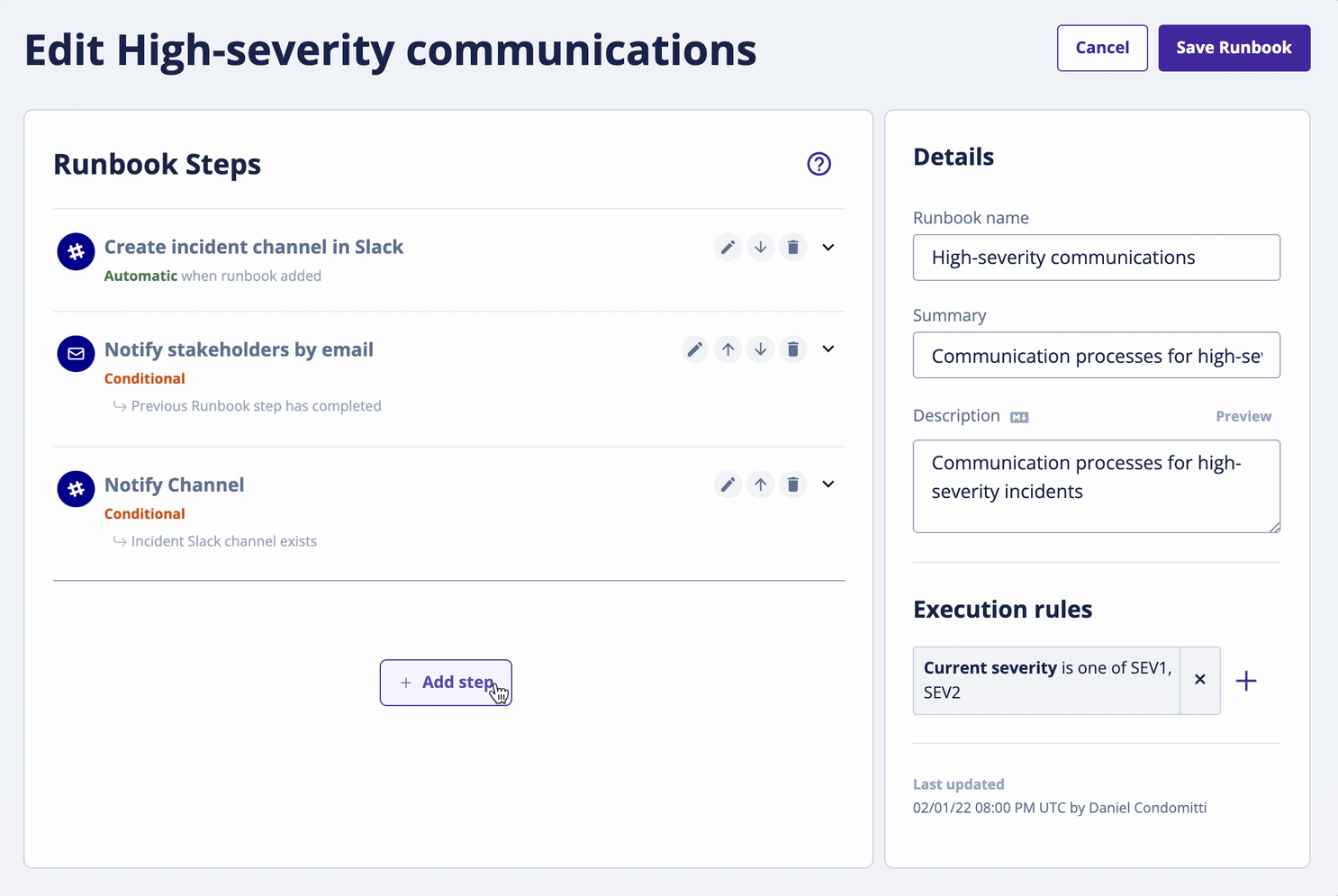Click the Execution rules heading
This screenshot has width=1338, height=896.
(1002, 610)
